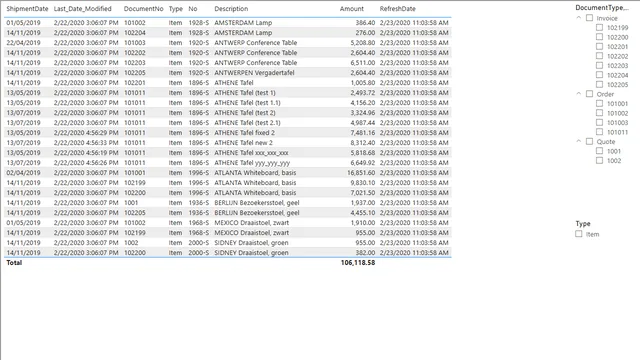Select document number 101003 table cell
Viewport: 640px width, 360px height.
(135, 42)
